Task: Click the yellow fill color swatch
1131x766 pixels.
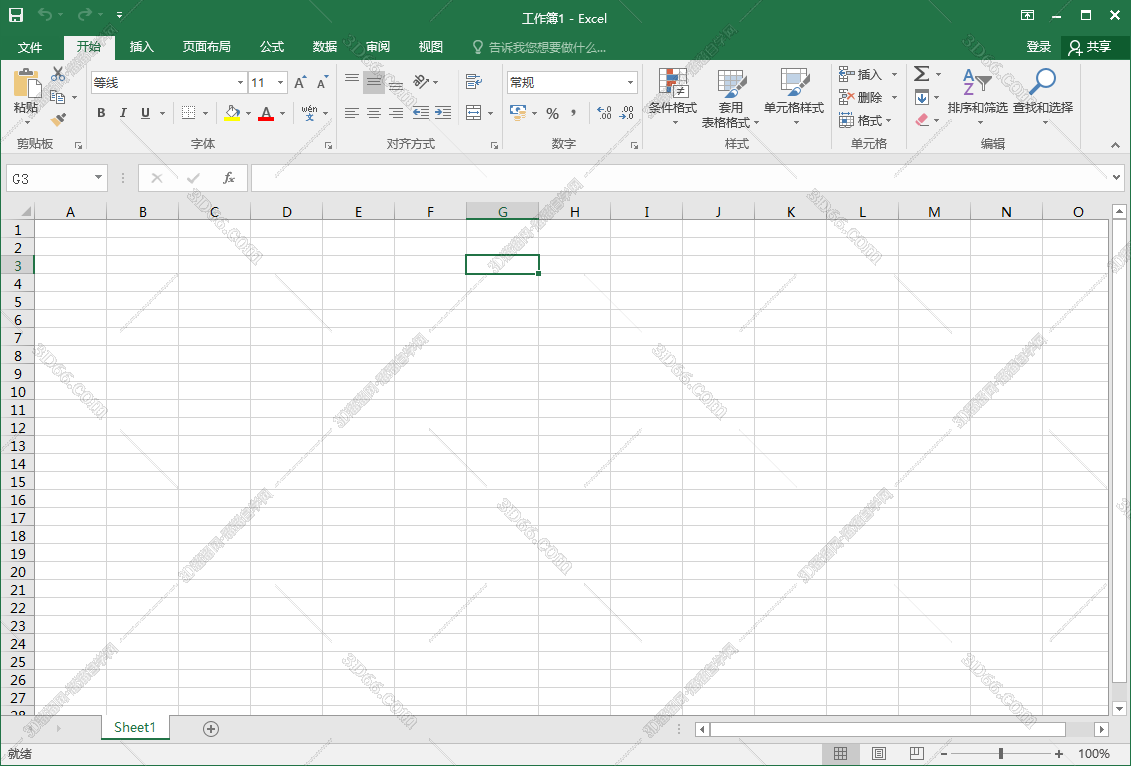Action: tap(232, 113)
